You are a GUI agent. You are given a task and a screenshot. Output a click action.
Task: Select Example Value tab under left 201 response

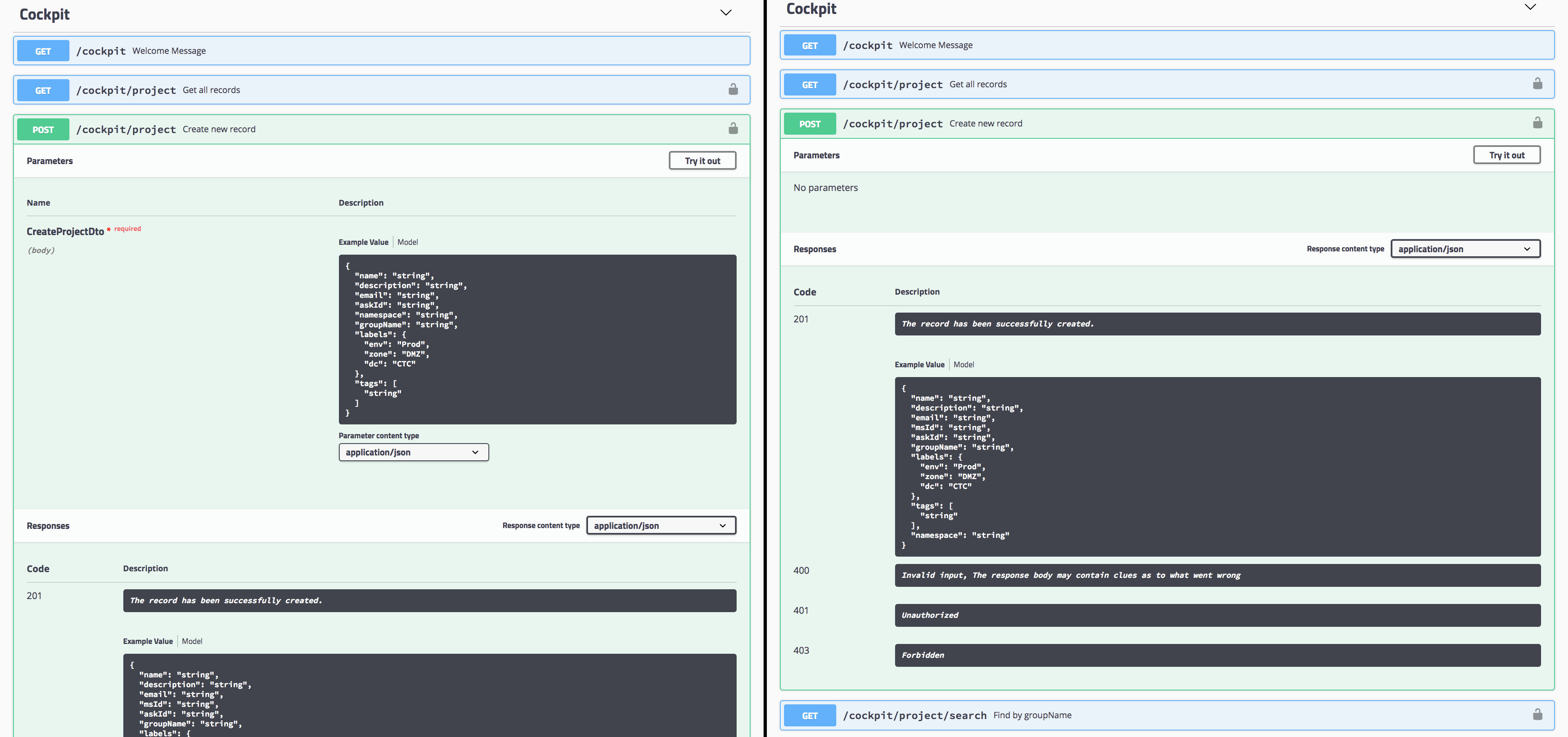coord(148,641)
